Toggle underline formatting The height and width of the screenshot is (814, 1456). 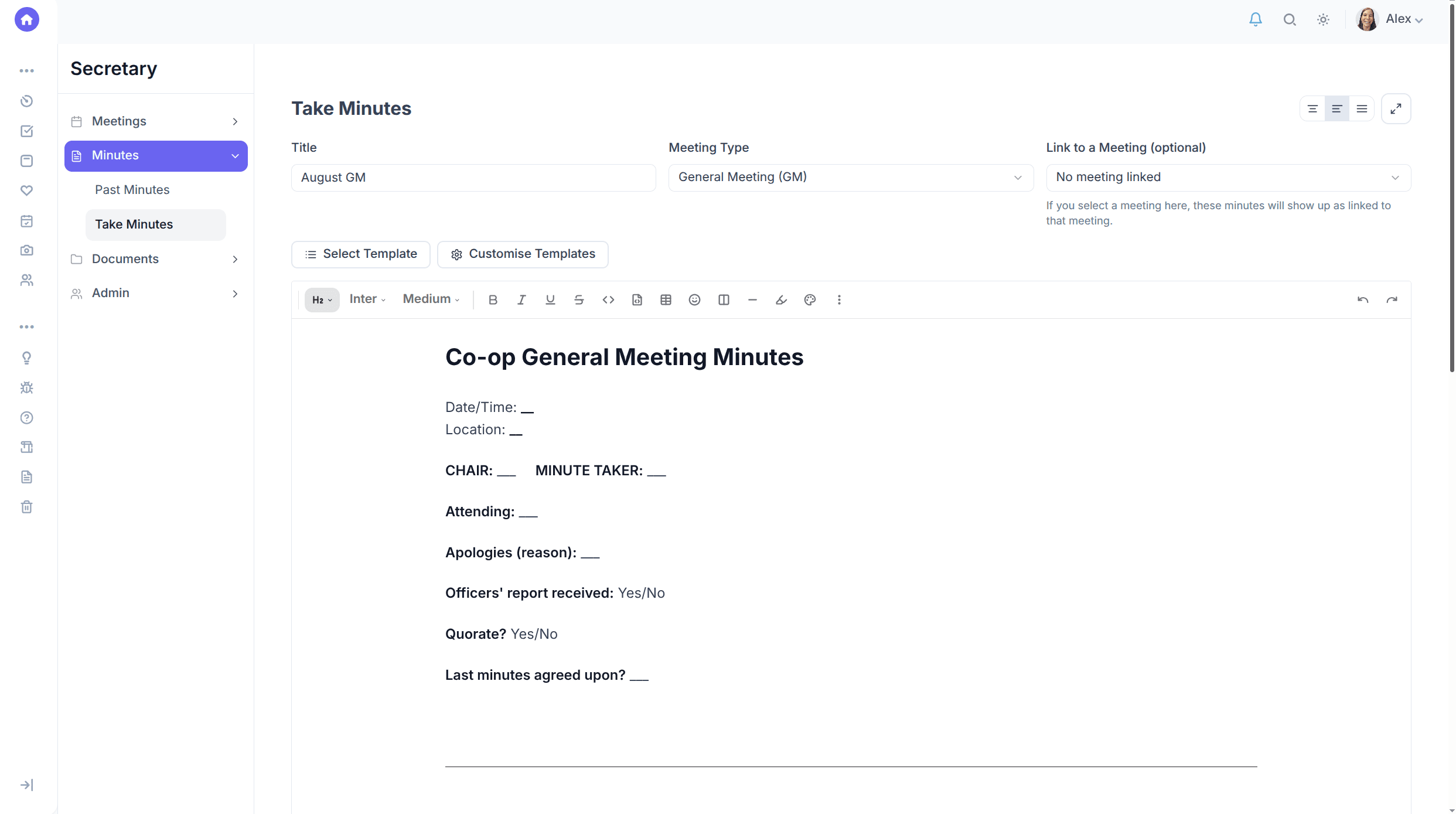coord(550,299)
